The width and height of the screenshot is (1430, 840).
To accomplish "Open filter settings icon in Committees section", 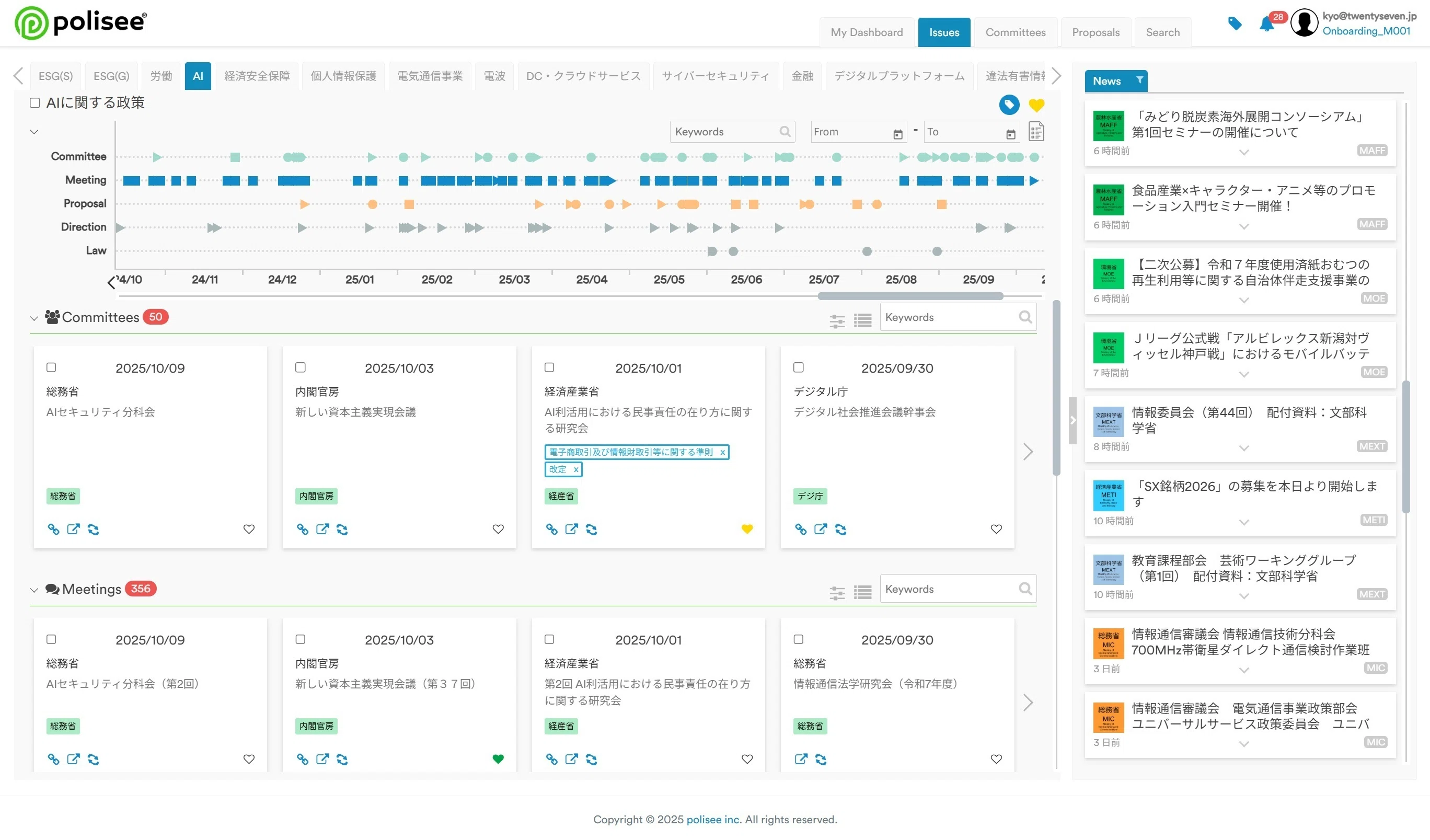I will [x=836, y=320].
